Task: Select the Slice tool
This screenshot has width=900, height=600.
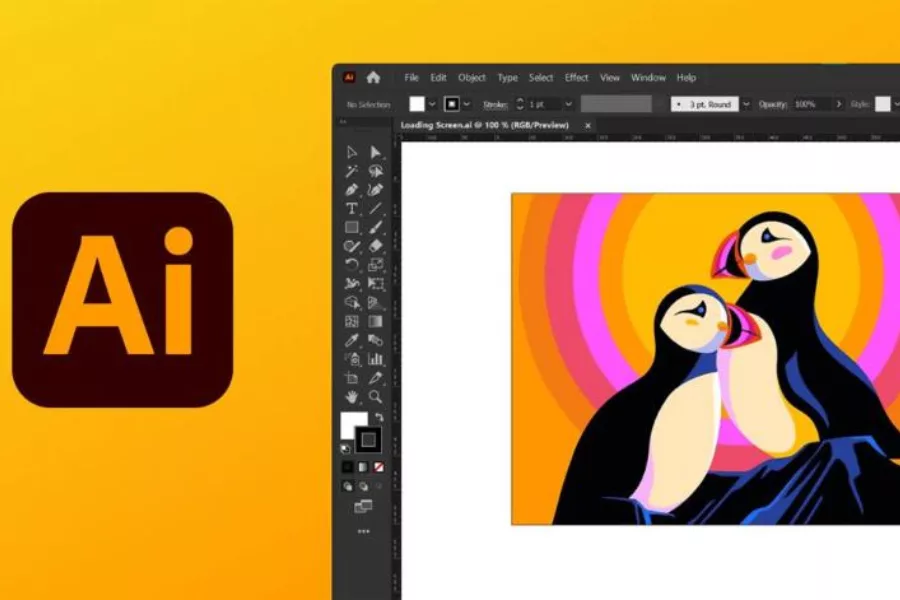Action: click(375, 378)
